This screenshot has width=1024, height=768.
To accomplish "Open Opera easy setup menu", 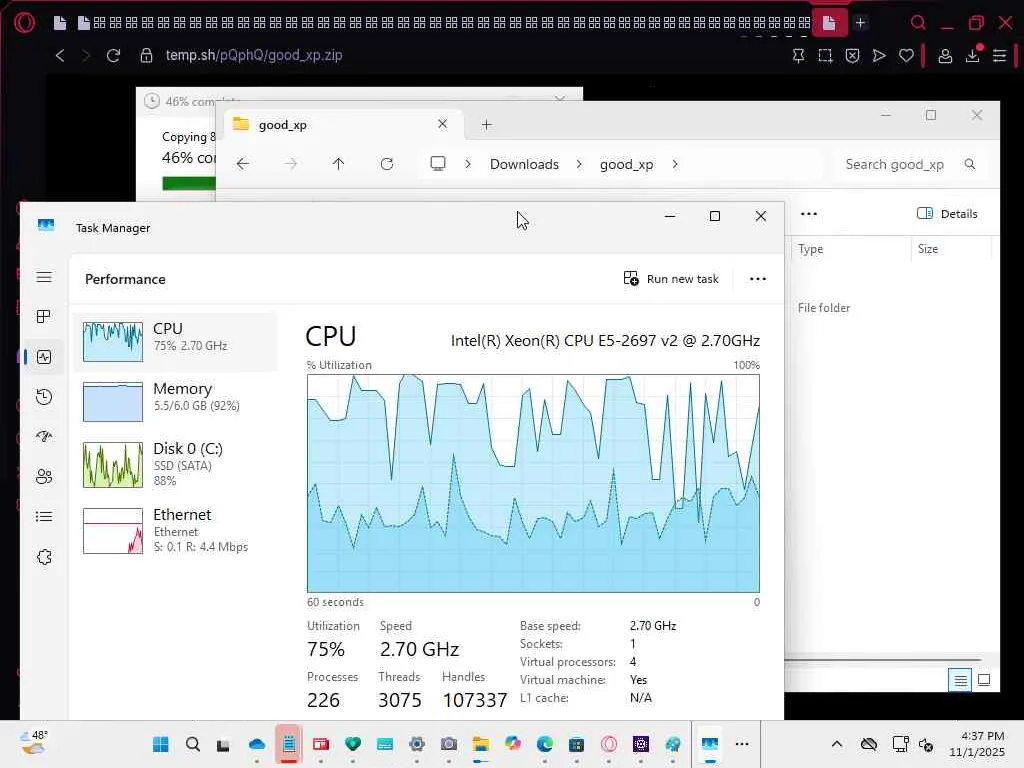I will coord(999,56).
